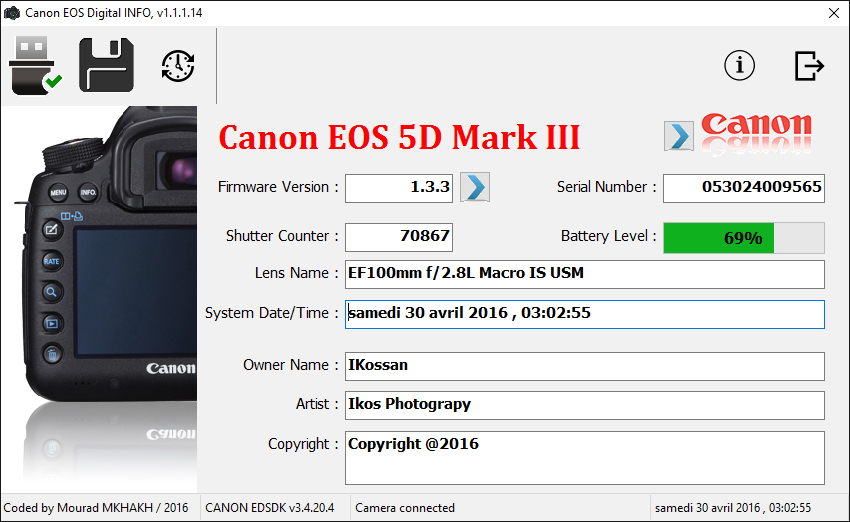The image size is (850, 522).
Task: Click the 'Firmware Version :' label
Action: [x=278, y=187]
